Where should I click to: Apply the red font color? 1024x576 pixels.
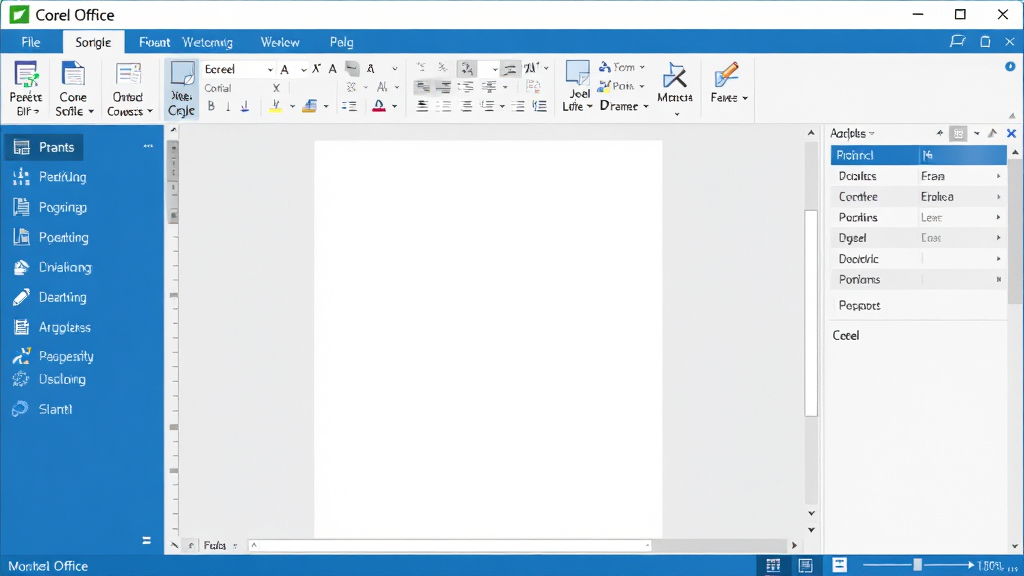tap(379, 106)
